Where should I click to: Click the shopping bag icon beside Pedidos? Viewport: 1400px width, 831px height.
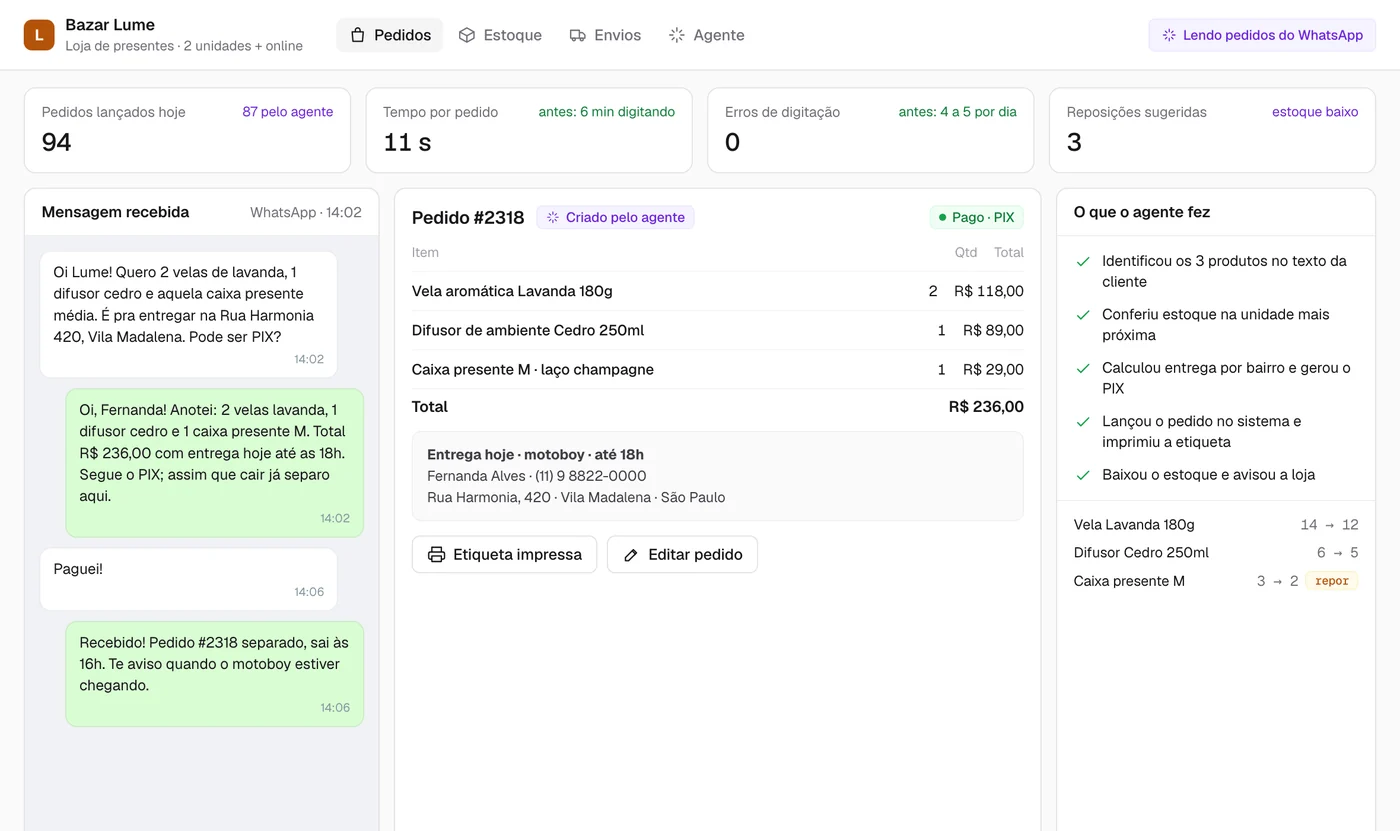pos(358,35)
